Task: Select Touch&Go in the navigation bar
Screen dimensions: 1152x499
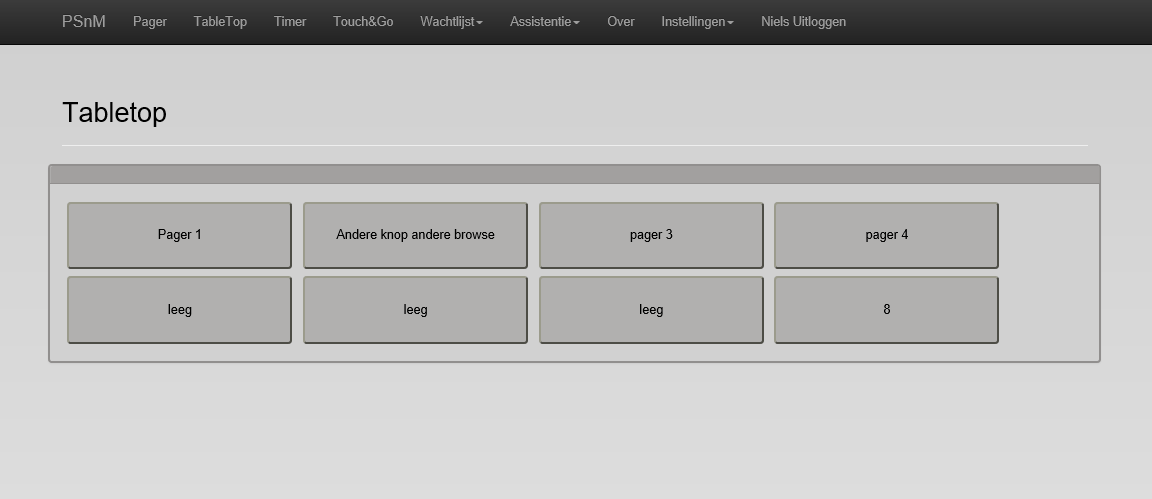Action: (363, 22)
